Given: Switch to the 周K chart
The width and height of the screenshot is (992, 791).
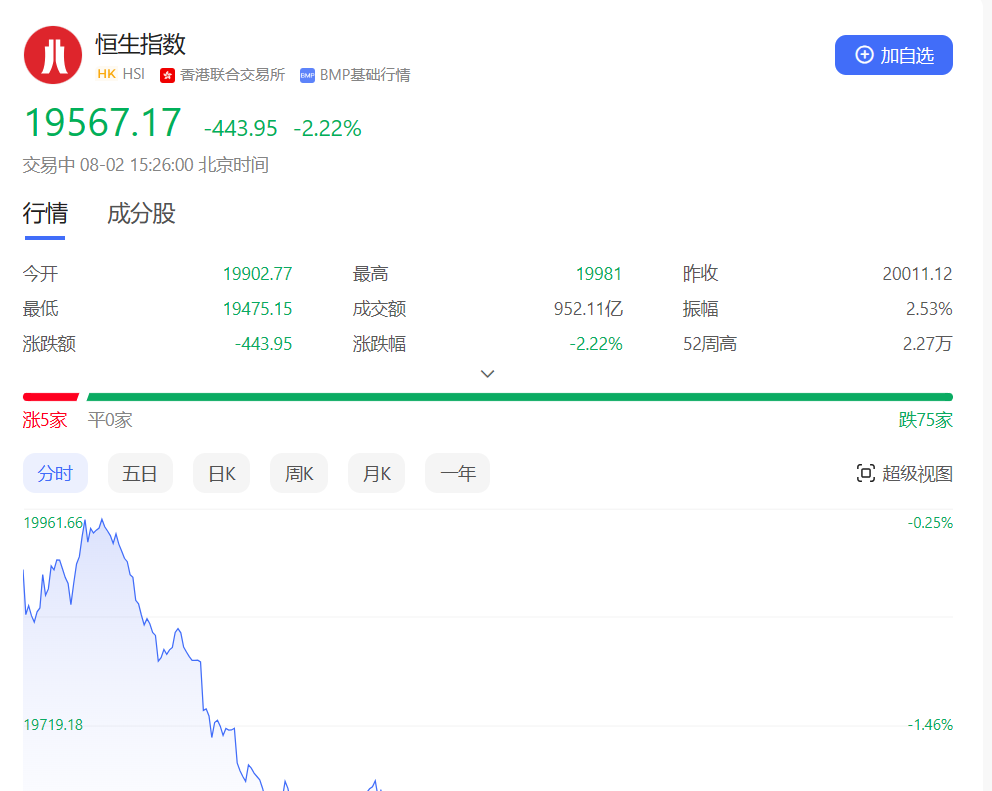Looking at the screenshot, I should click(299, 473).
